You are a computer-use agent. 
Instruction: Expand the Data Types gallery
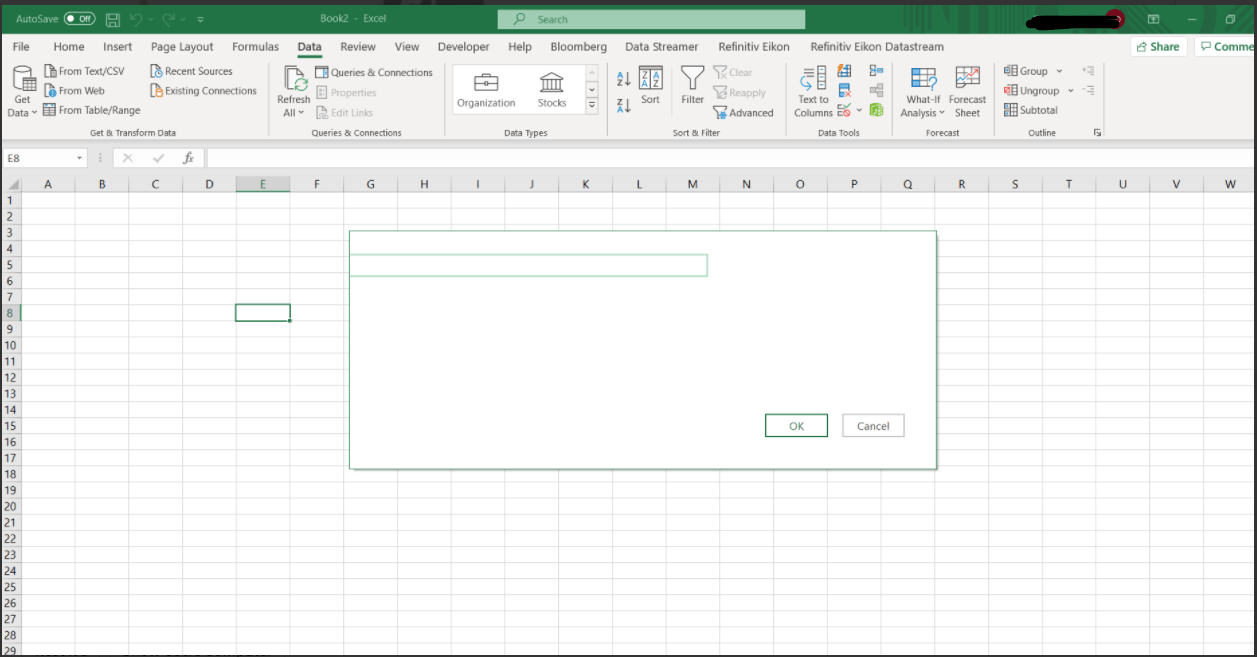click(x=592, y=105)
